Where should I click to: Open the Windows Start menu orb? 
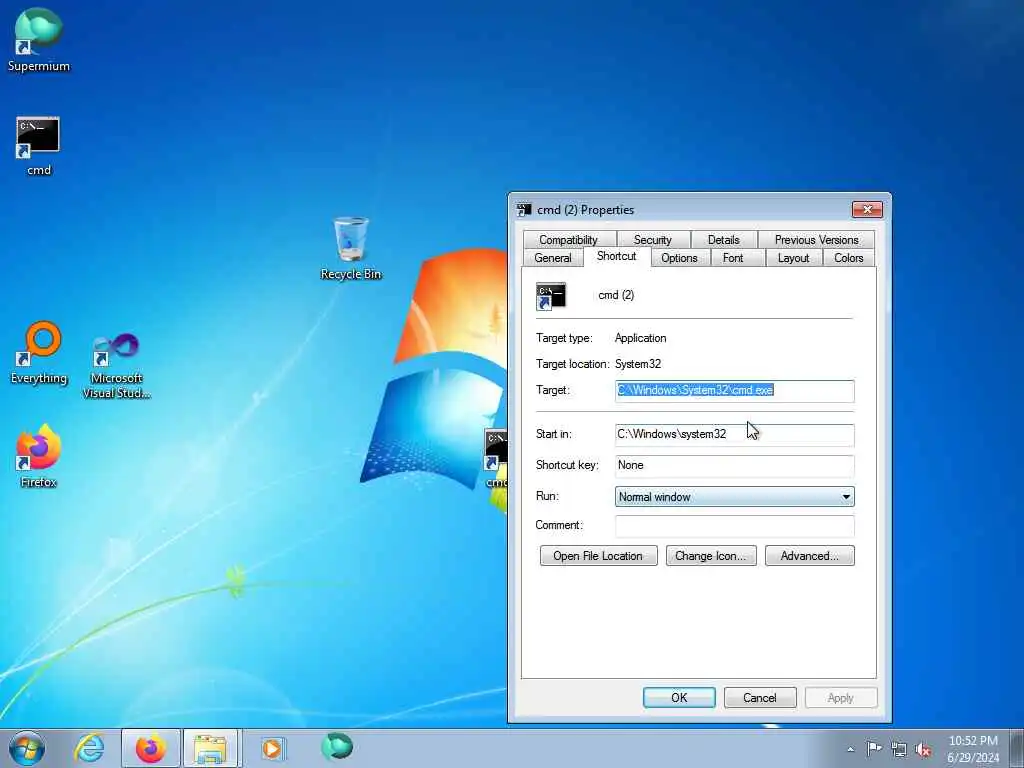click(27, 748)
